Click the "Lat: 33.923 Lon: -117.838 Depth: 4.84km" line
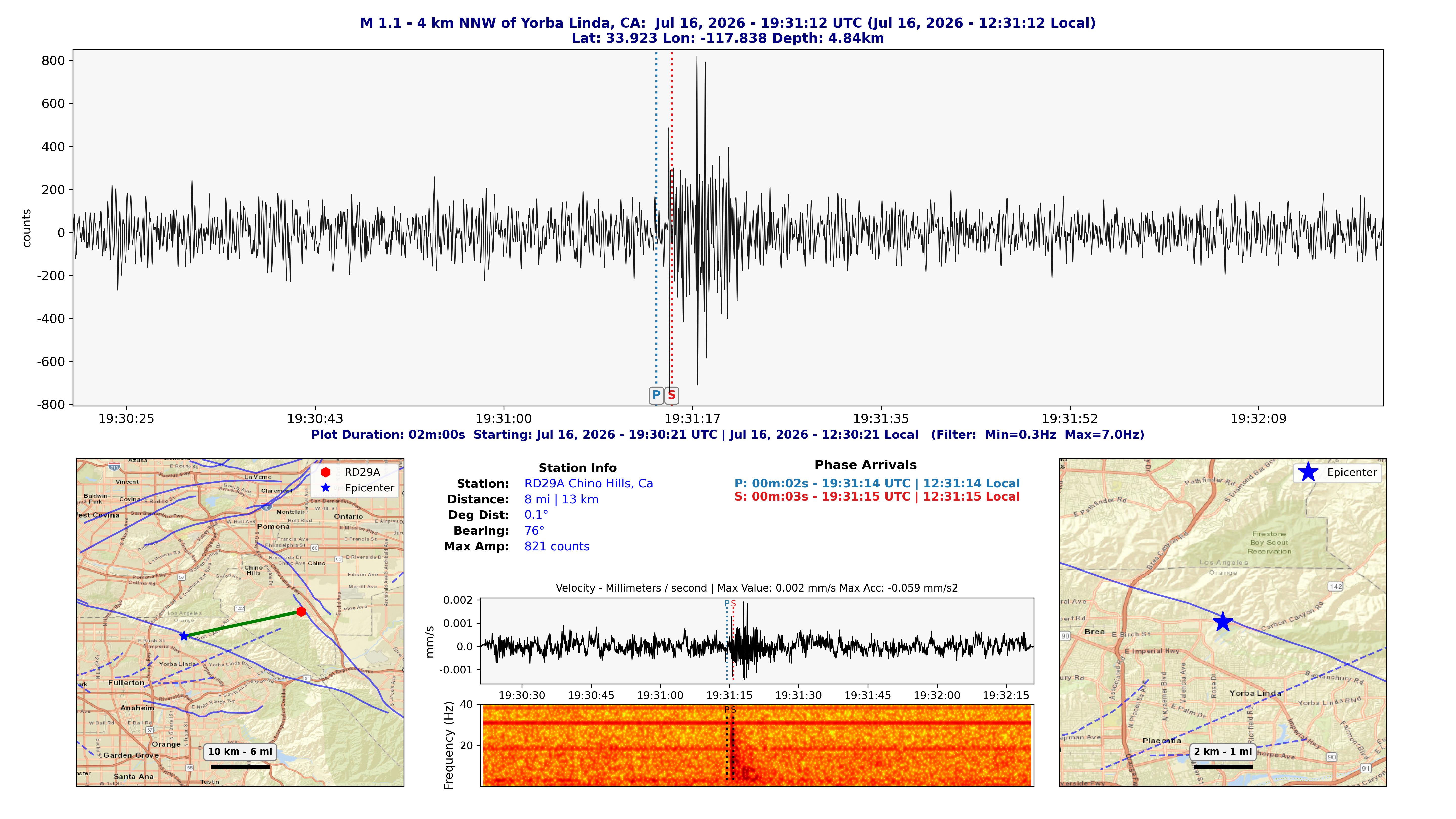Viewport: 1456px width, 819px height. [728, 38]
